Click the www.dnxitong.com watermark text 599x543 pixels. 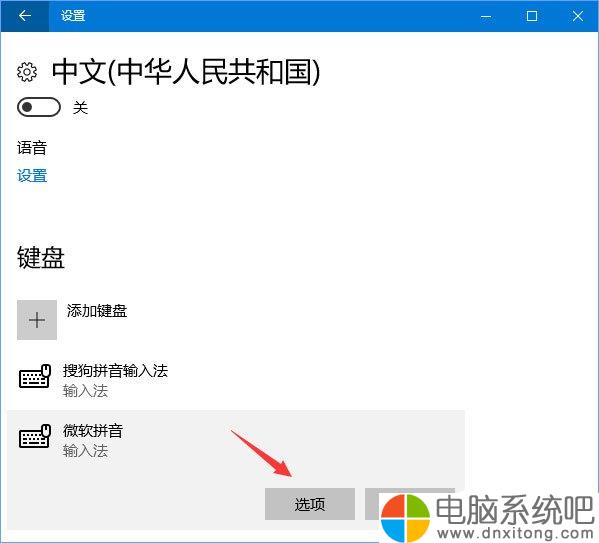[x=516, y=532]
